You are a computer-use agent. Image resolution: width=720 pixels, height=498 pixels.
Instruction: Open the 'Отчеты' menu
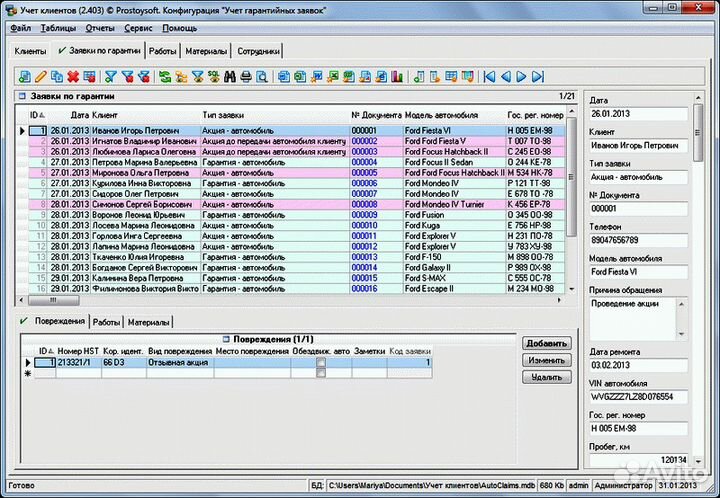click(x=100, y=28)
